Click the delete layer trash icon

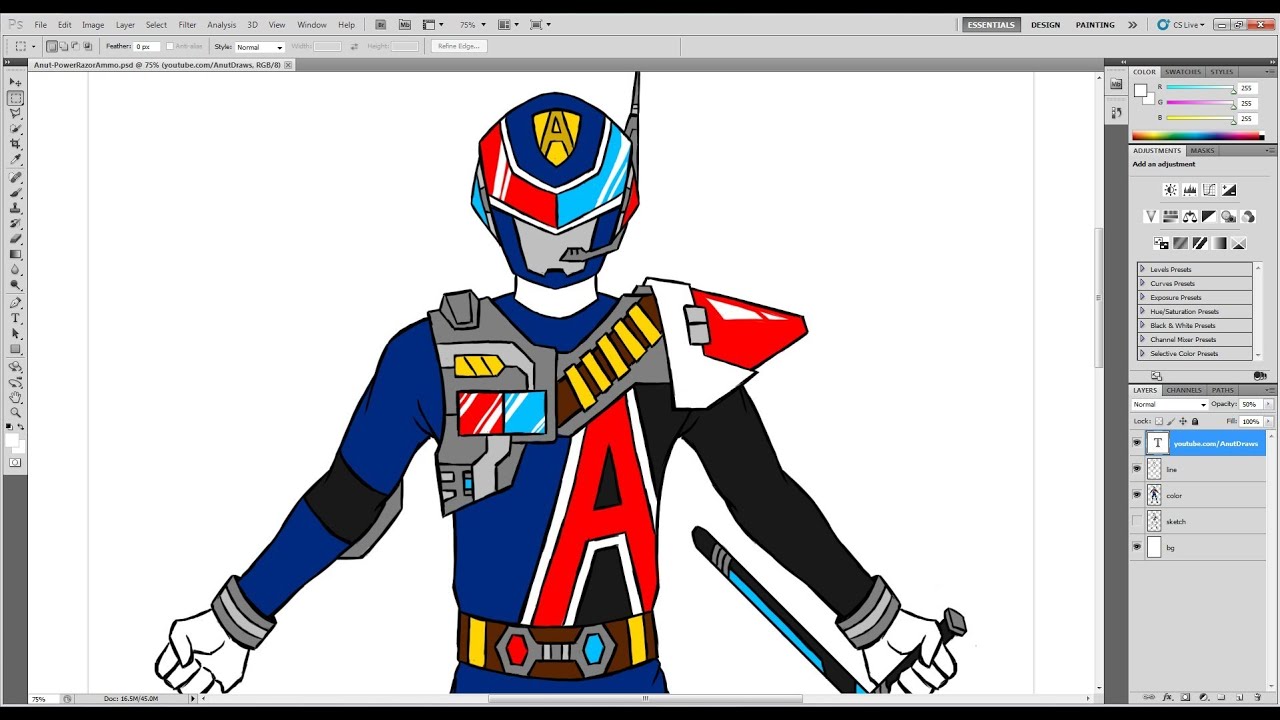(x=1256, y=697)
